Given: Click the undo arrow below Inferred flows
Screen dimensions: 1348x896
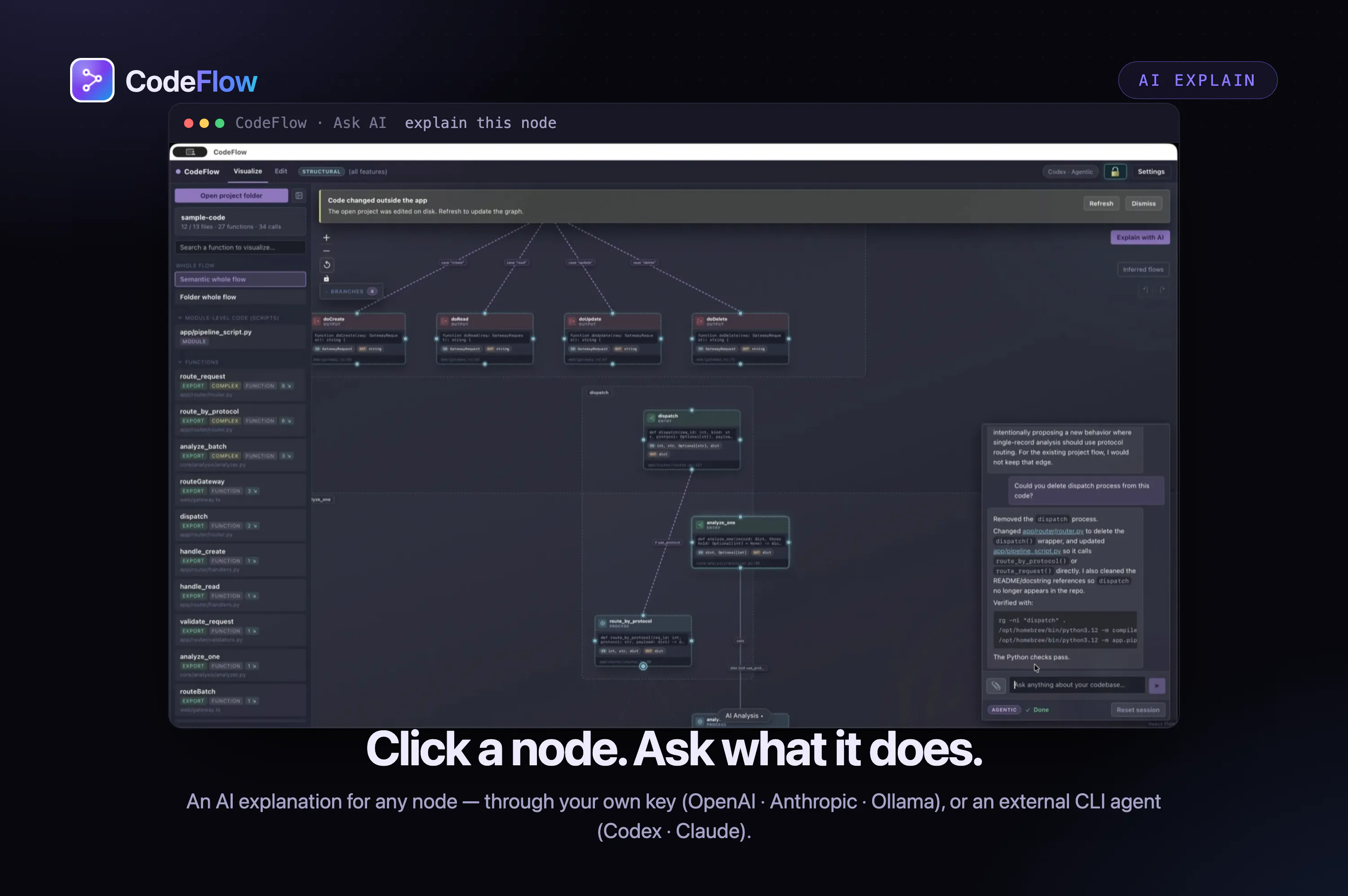Looking at the screenshot, I should (x=1145, y=290).
